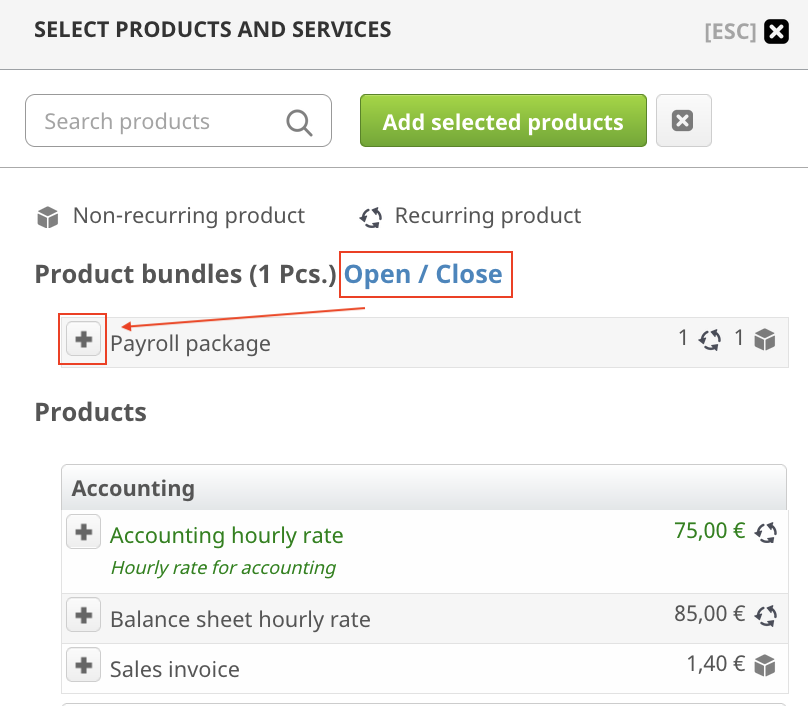Click the non-recurring product box legend icon

pyautogui.click(x=47, y=216)
